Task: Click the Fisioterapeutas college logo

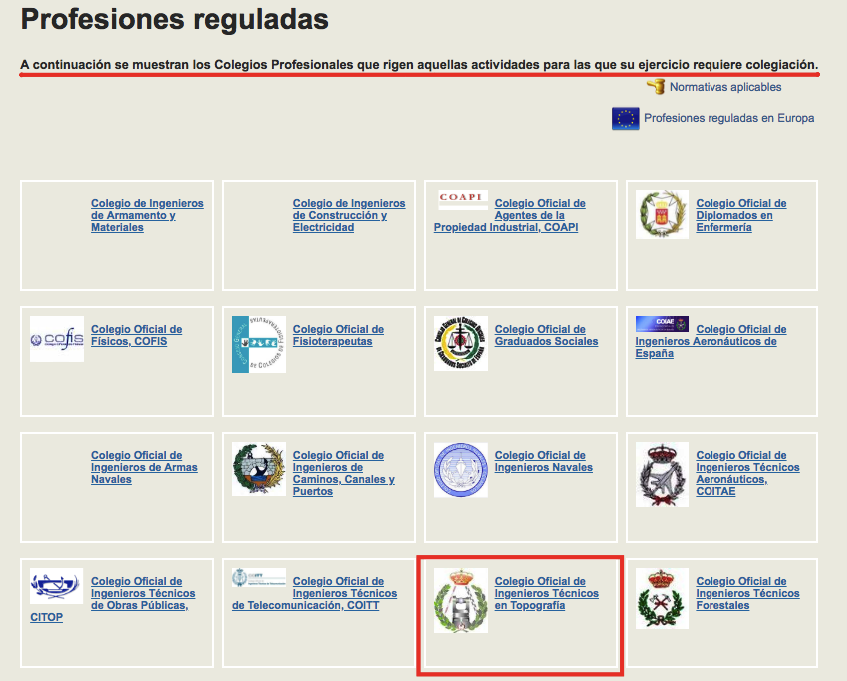Action: (x=259, y=345)
